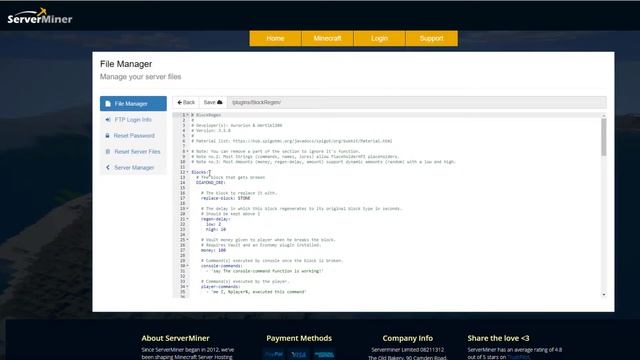The height and width of the screenshot is (360, 640).
Task: Collapse the fold arrow at line 8
Action: 188,151
